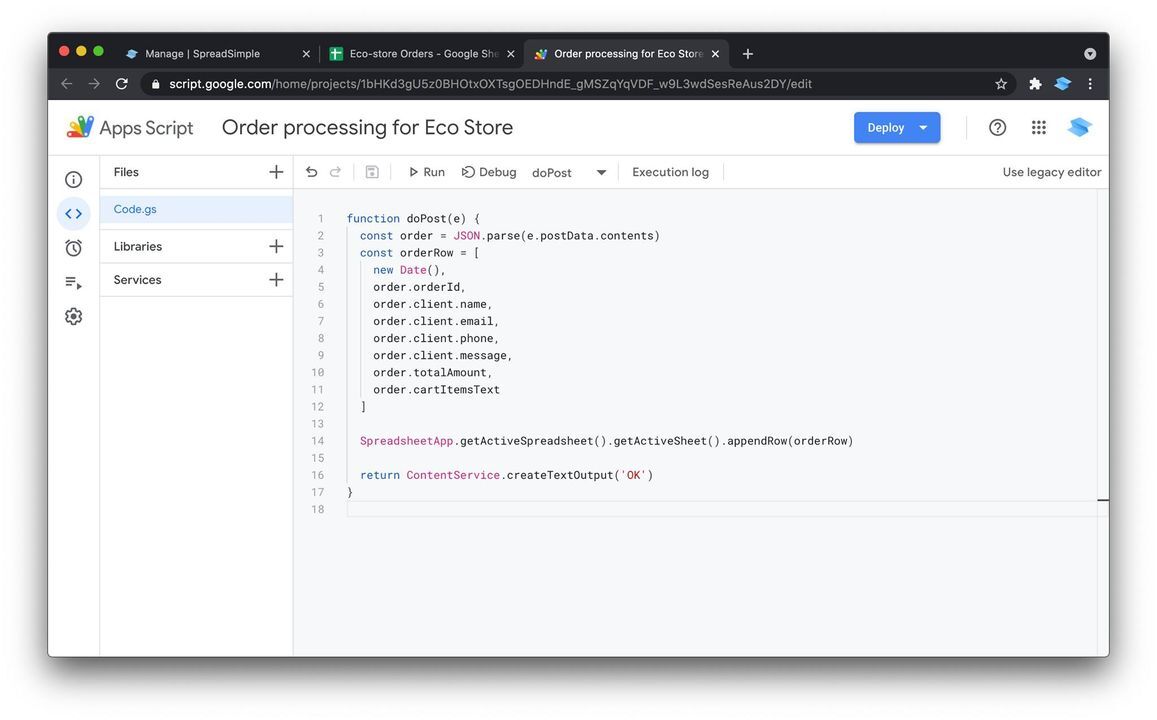Open the Triggers panel
Screen dimensions: 1157x720
[x=73, y=248]
